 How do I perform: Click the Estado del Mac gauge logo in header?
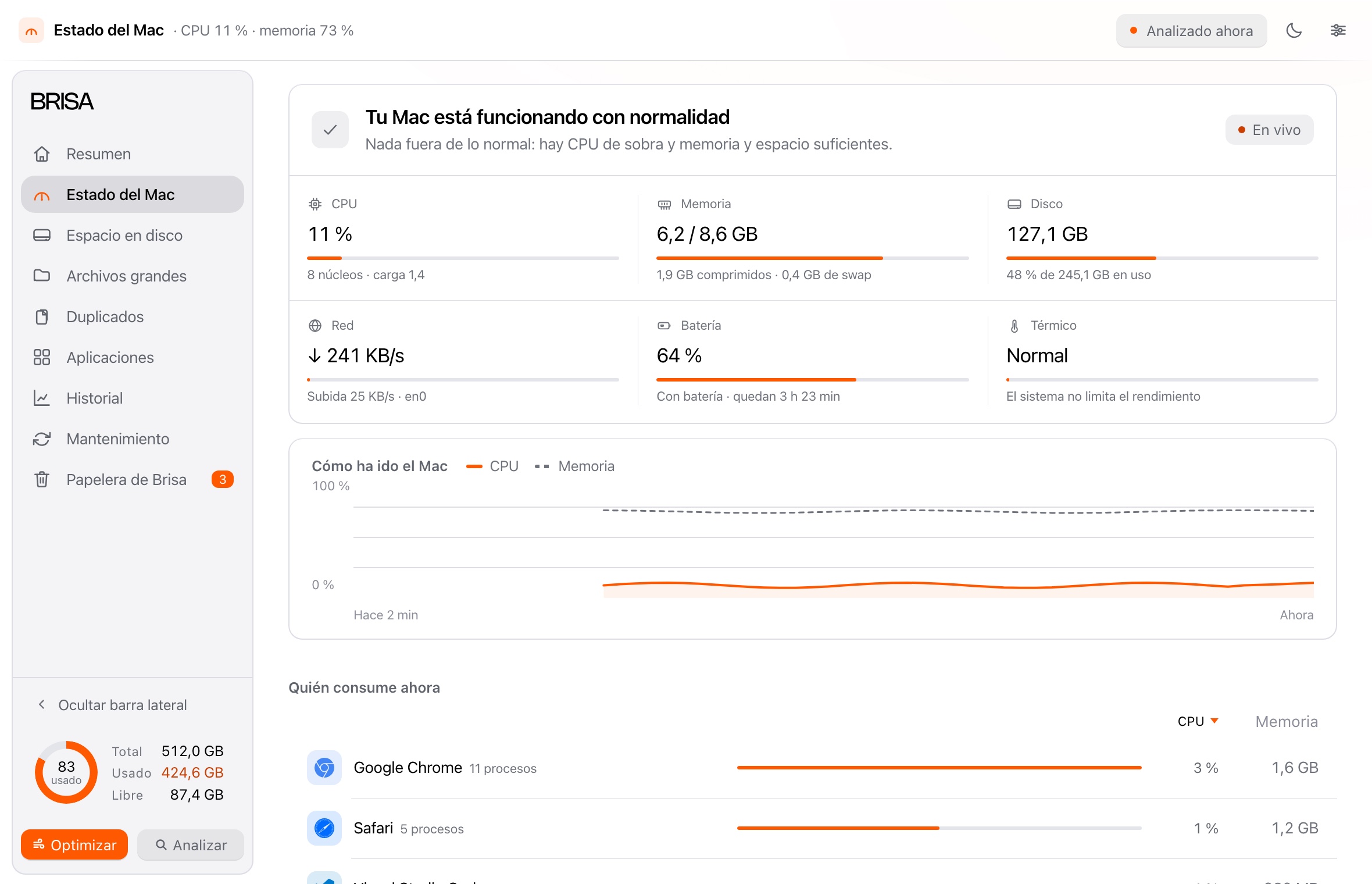31,30
